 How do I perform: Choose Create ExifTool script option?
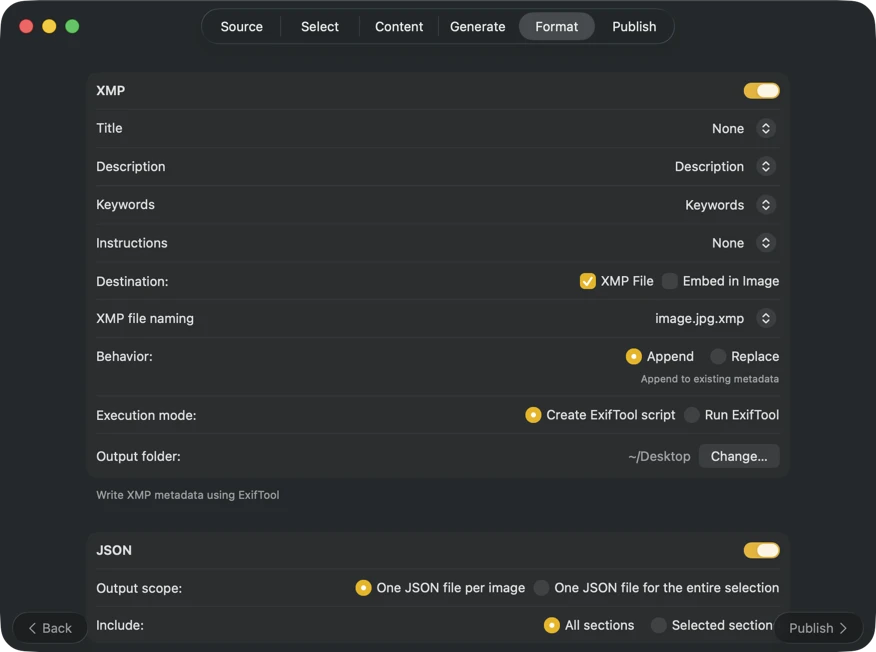533,415
